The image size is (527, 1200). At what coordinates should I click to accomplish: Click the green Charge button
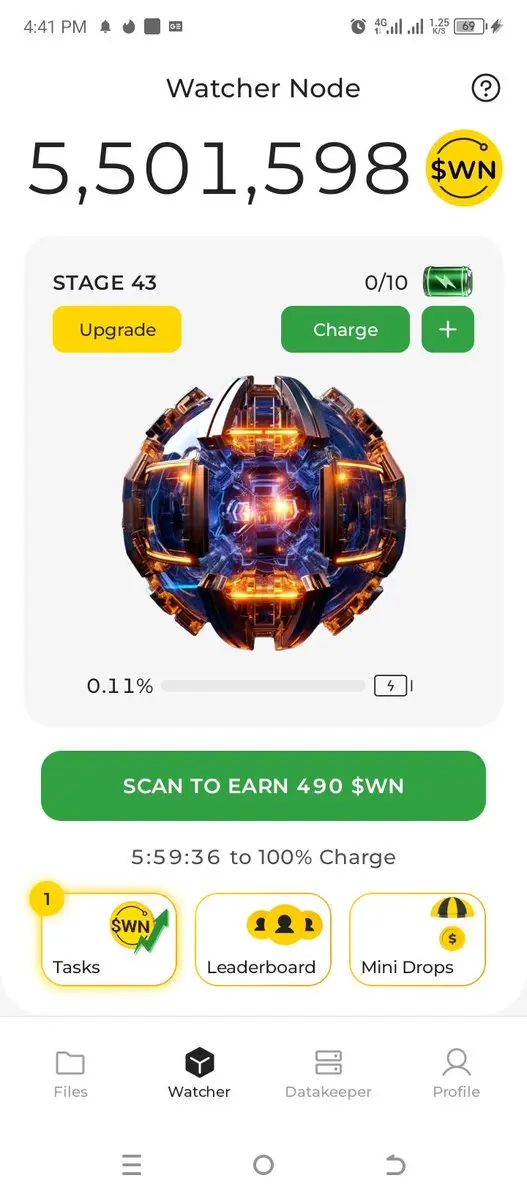(345, 330)
